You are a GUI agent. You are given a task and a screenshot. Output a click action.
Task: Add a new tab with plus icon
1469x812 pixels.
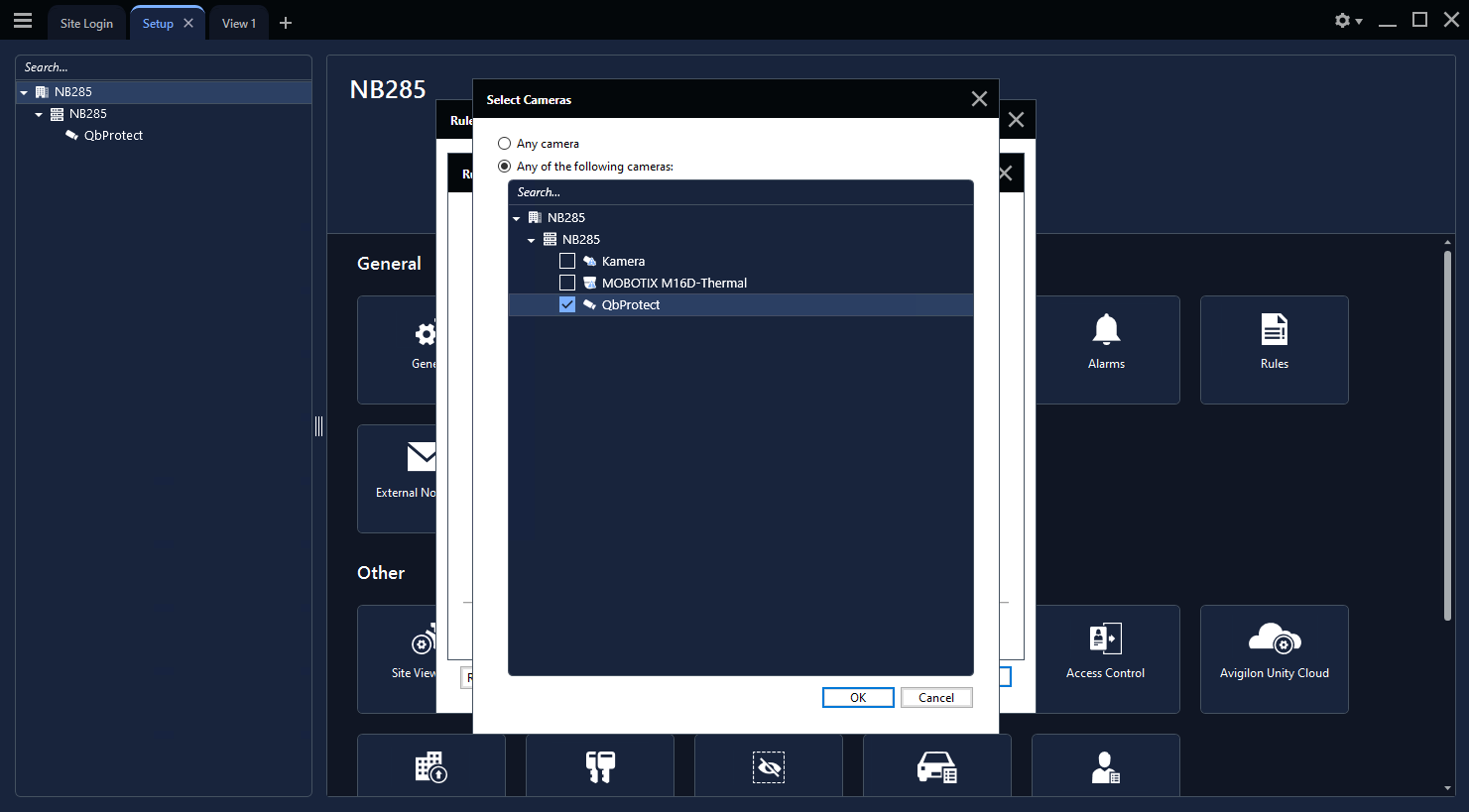(x=286, y=23)
